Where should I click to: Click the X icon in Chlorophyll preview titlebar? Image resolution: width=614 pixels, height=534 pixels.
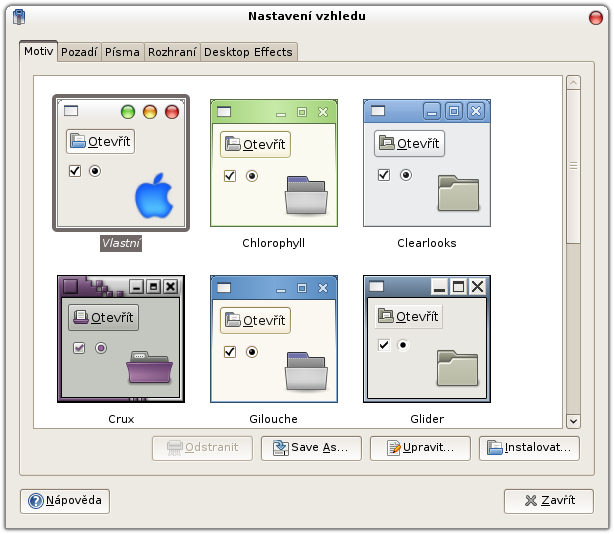(x=323, y=112)
